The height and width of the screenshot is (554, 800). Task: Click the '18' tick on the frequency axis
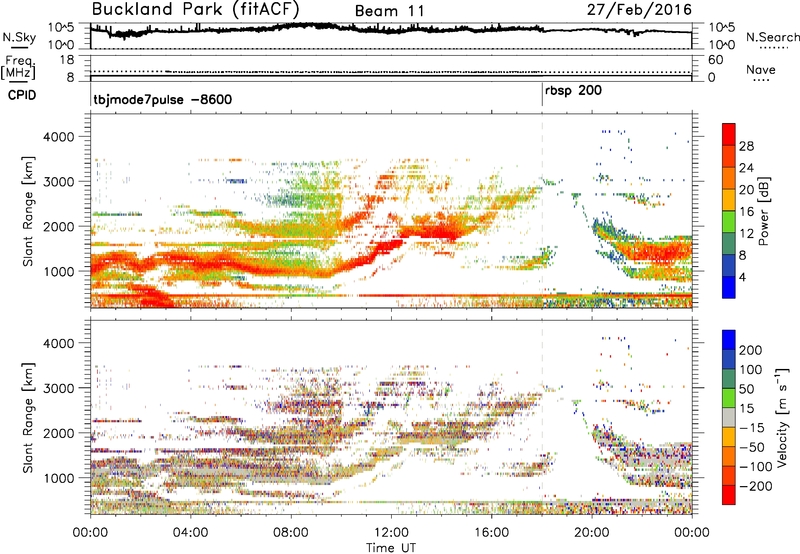[x=67, y=60]
